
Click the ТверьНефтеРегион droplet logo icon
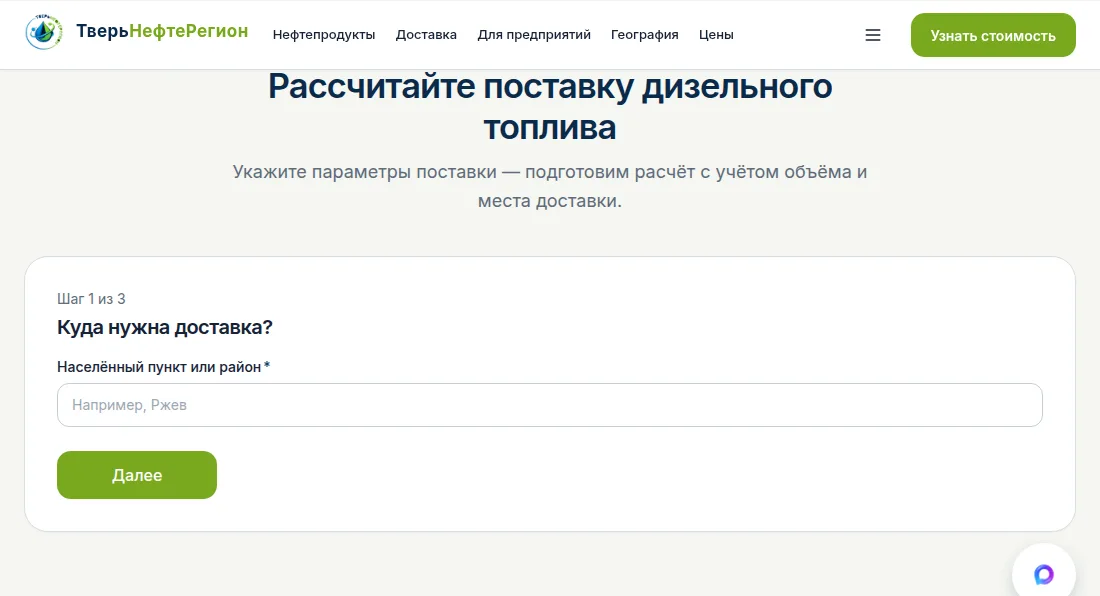(x=43, y=32)
